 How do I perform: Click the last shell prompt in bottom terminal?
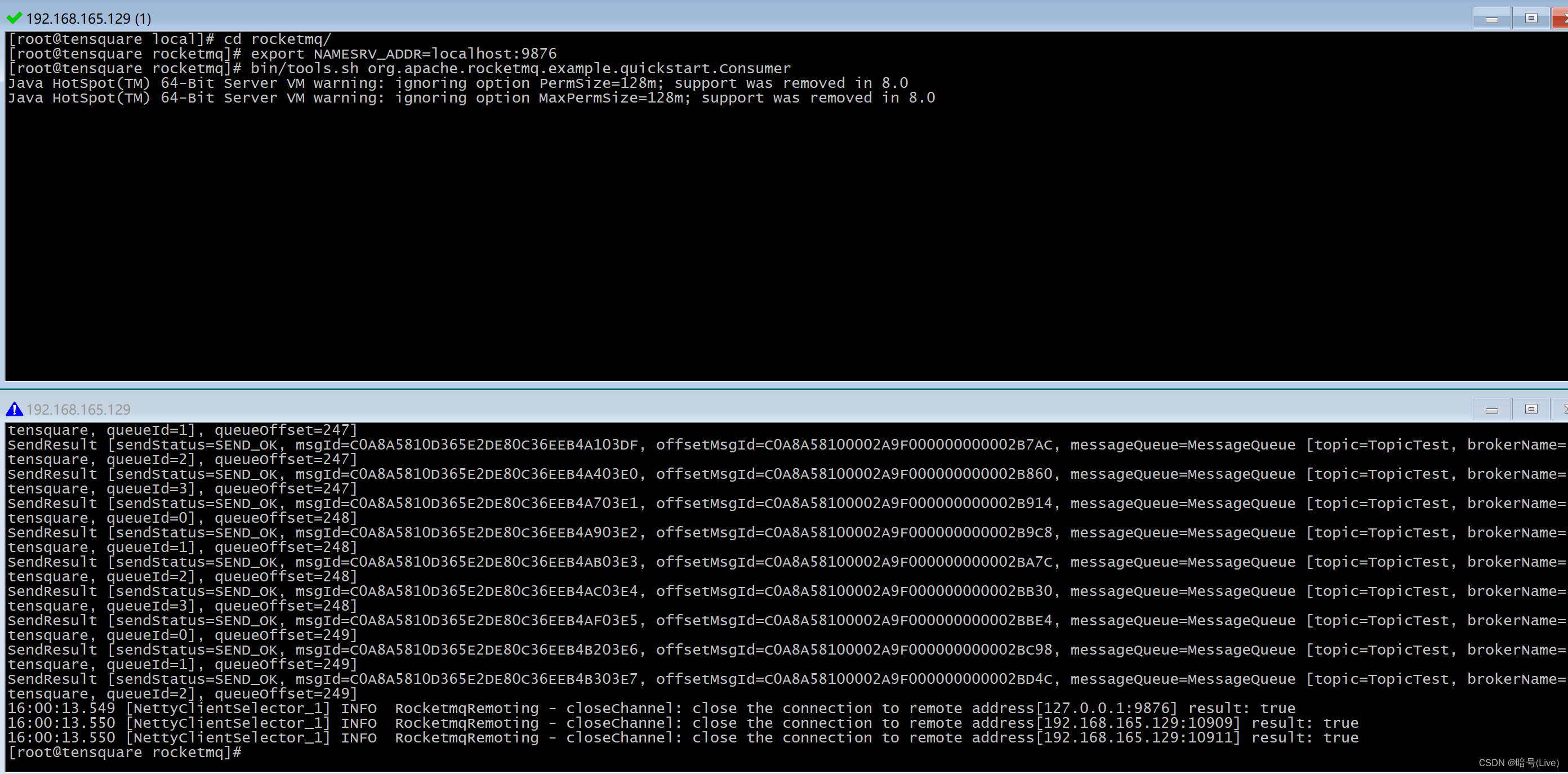[x=124, y=753]
